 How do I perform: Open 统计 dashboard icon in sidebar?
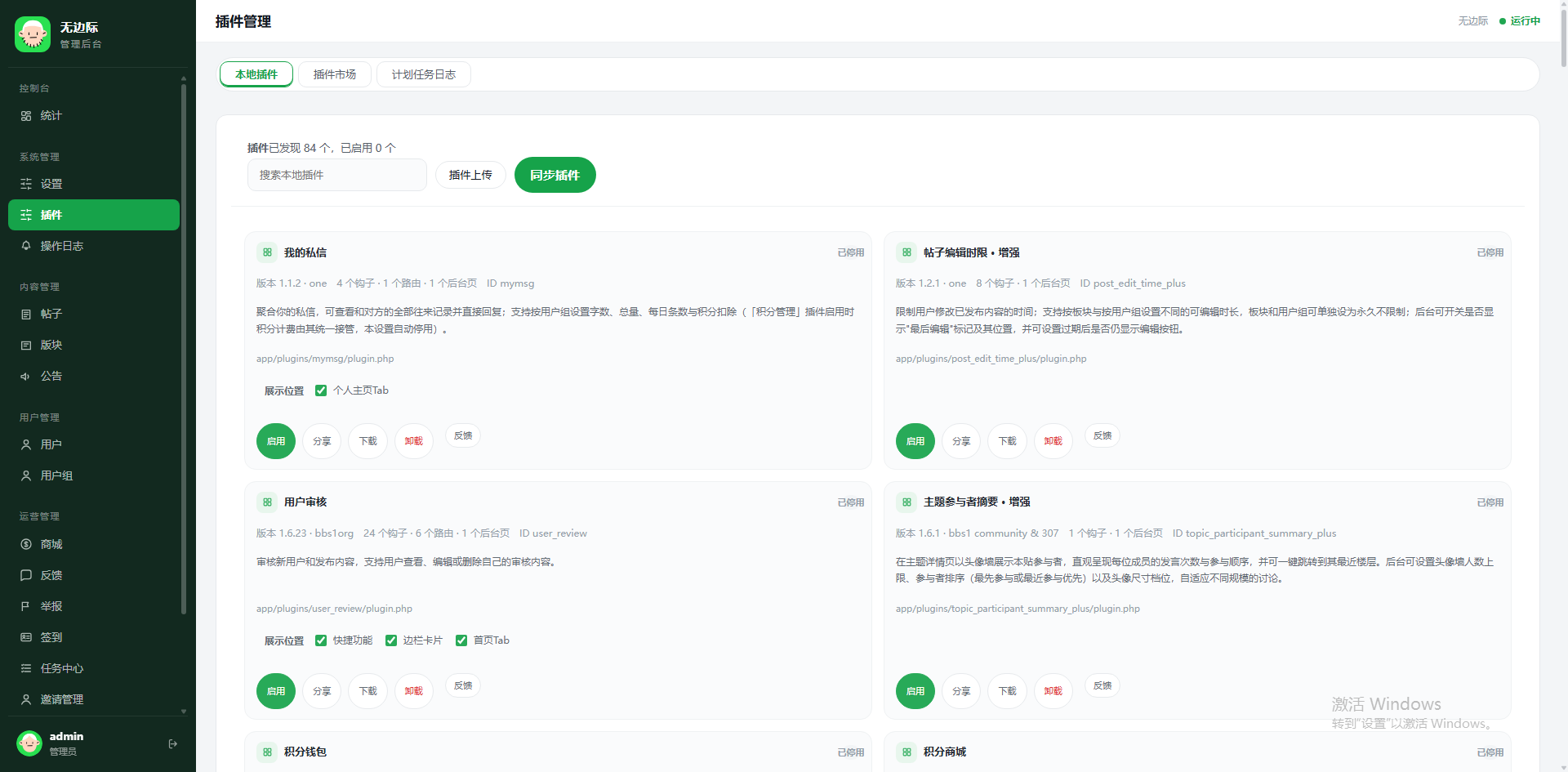pyautogui.click(x=26, y=116)
